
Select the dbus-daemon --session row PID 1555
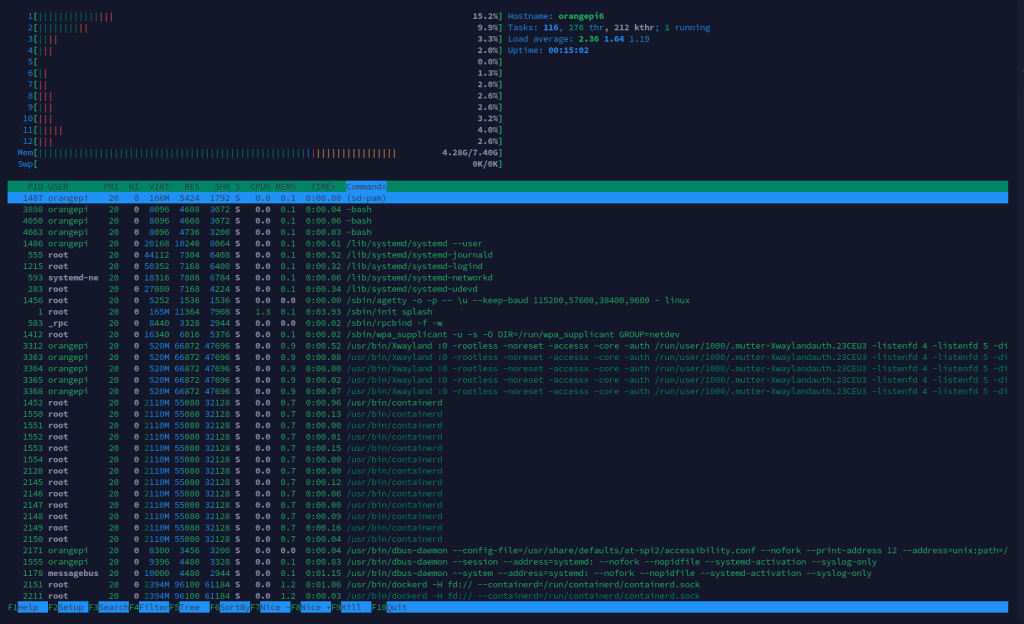point(507,562)
